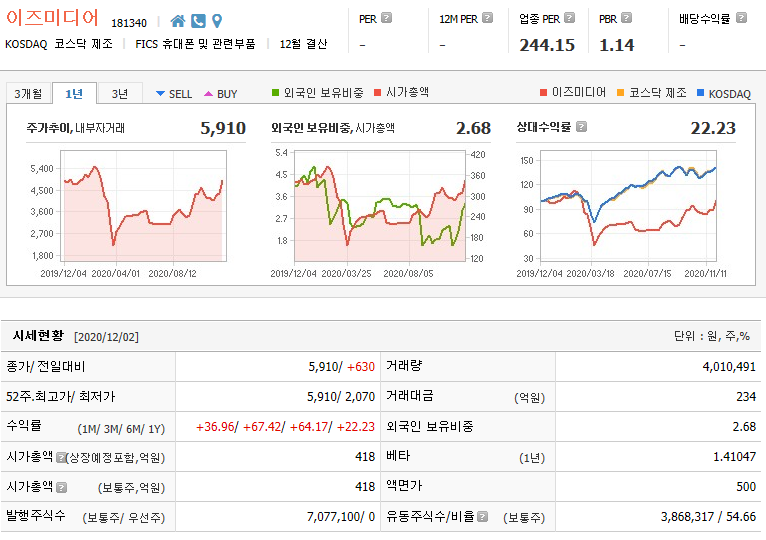
Task: Click the 주가추이 price value 5,910
Action: click(x=223, y=128)
